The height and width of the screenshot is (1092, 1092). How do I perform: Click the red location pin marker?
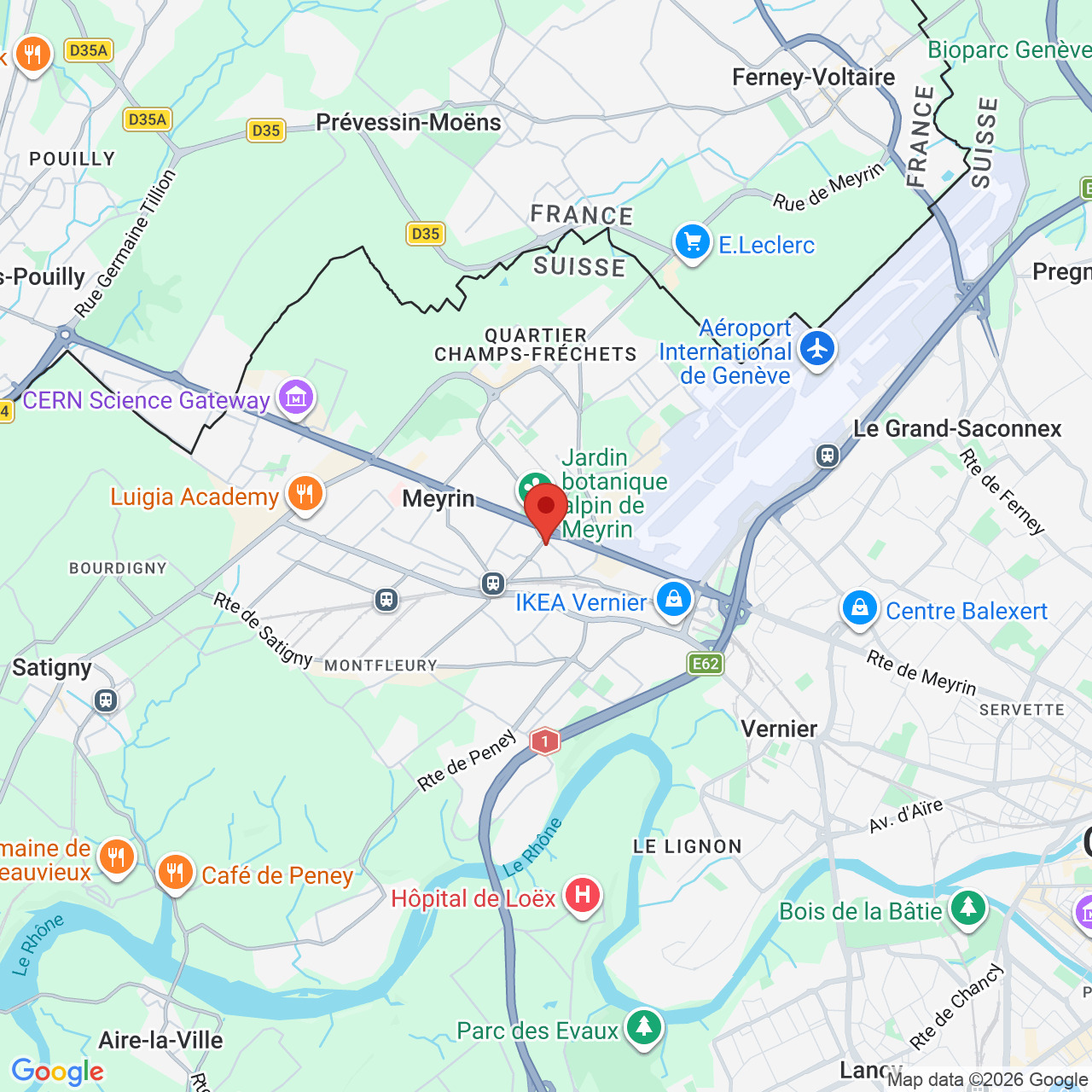click(x=546, y=511)
